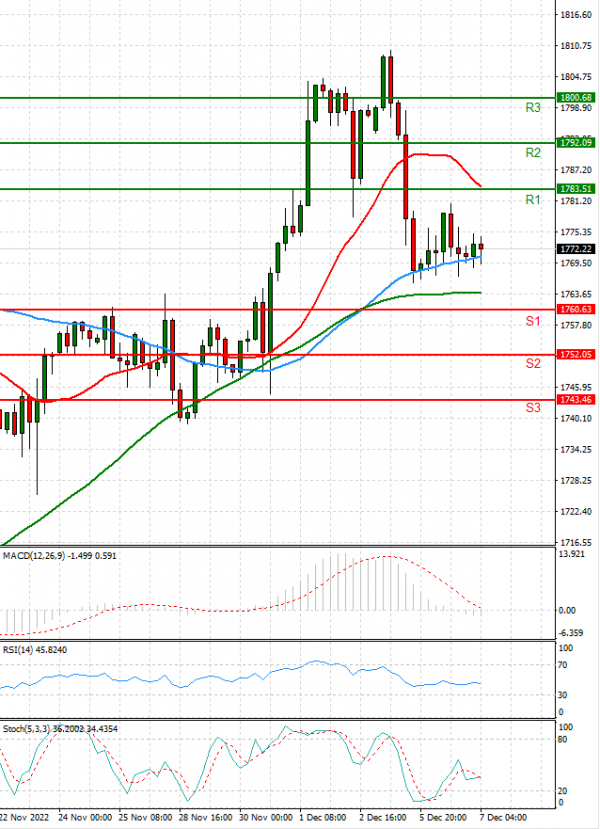
Task: Click the MACD(12,26,9) indicator label
Action: pos(59,556)
